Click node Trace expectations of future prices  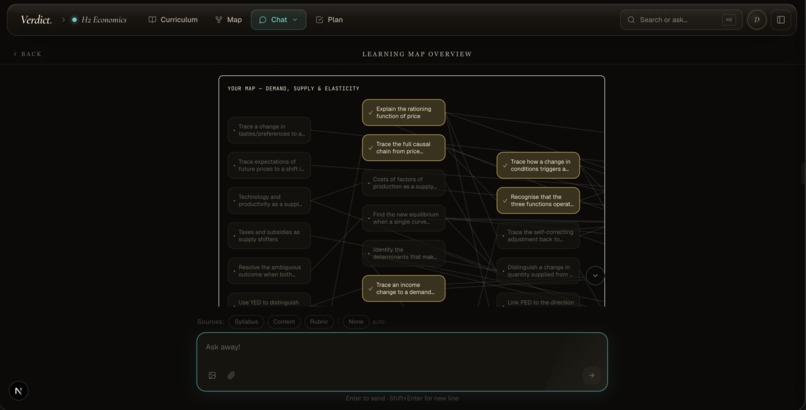269,165
